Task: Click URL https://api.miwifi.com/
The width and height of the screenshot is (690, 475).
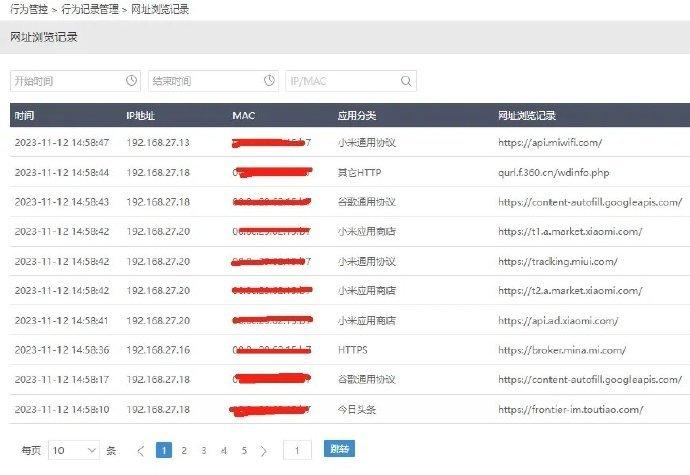Action: [x=550, y=143]
